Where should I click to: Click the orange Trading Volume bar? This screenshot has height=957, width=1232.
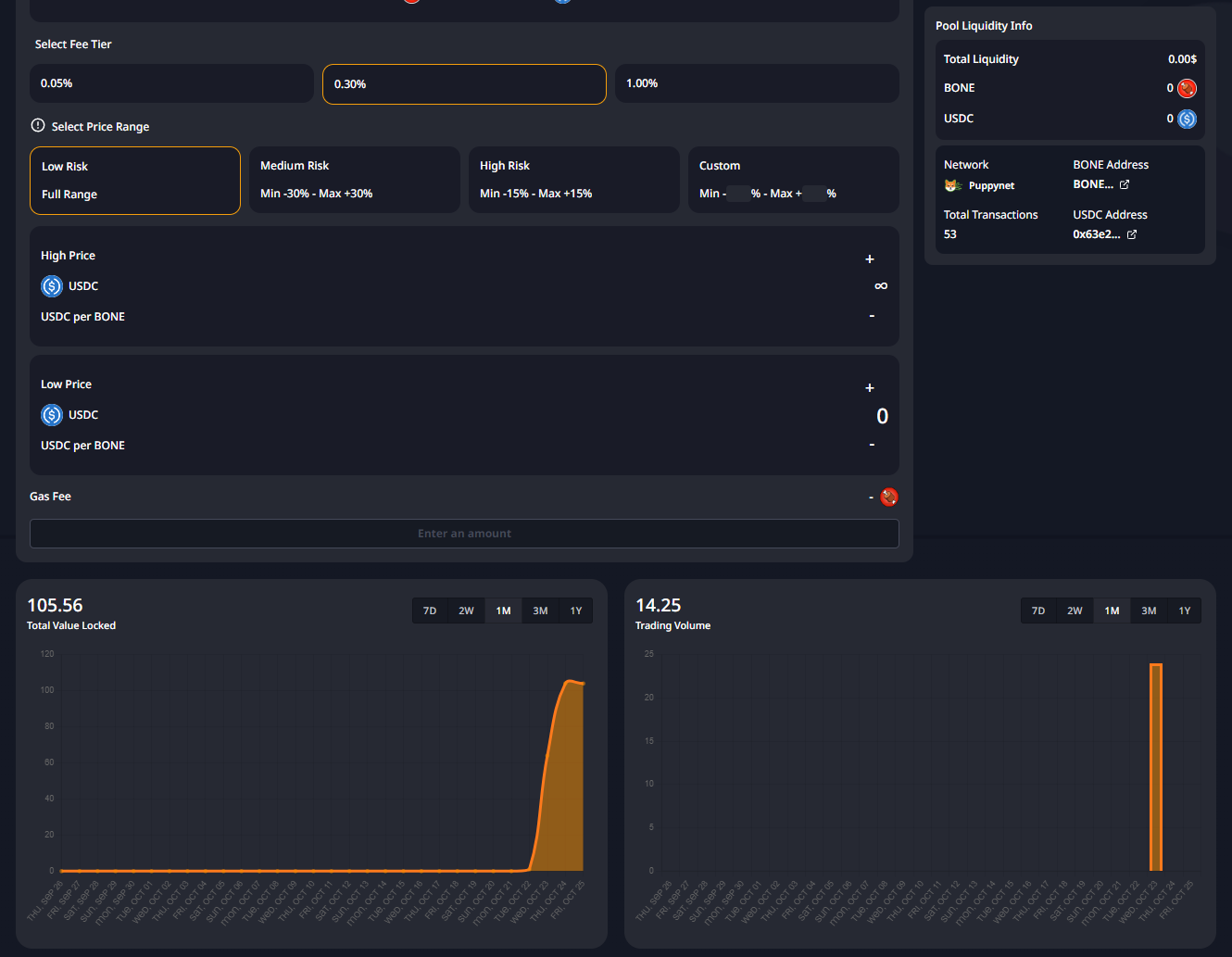[x=1155, y=767]
